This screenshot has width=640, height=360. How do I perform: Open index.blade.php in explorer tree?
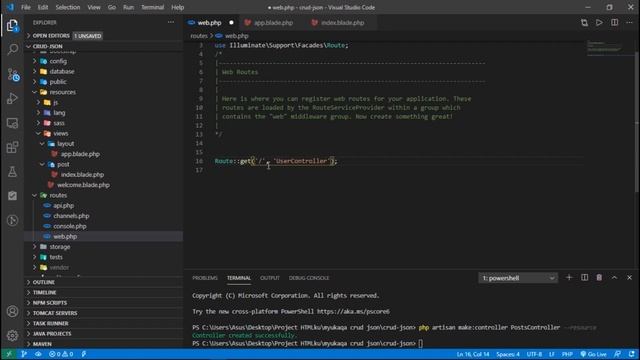click(x=82, y=174)
